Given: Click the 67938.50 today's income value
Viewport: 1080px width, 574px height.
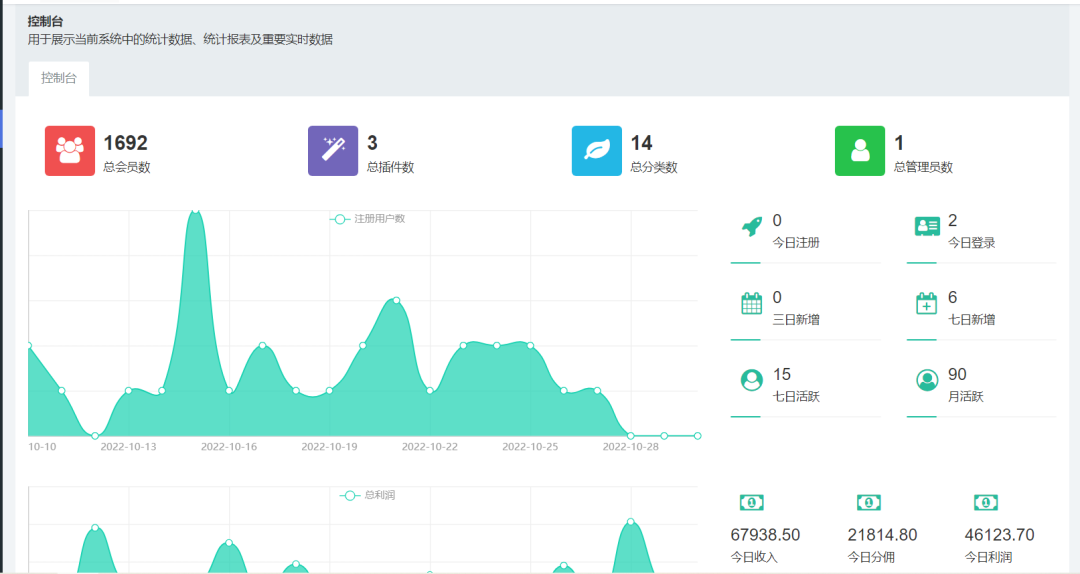Looking at the screenshot, I should point(765,535).
